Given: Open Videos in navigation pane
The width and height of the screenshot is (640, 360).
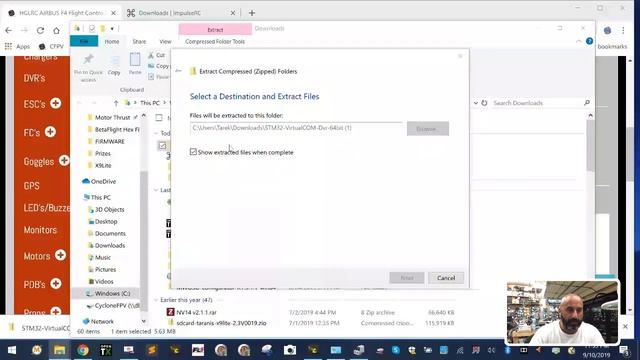Looking at the screenshot, I should pyautogui.click(x=104, y=282).
